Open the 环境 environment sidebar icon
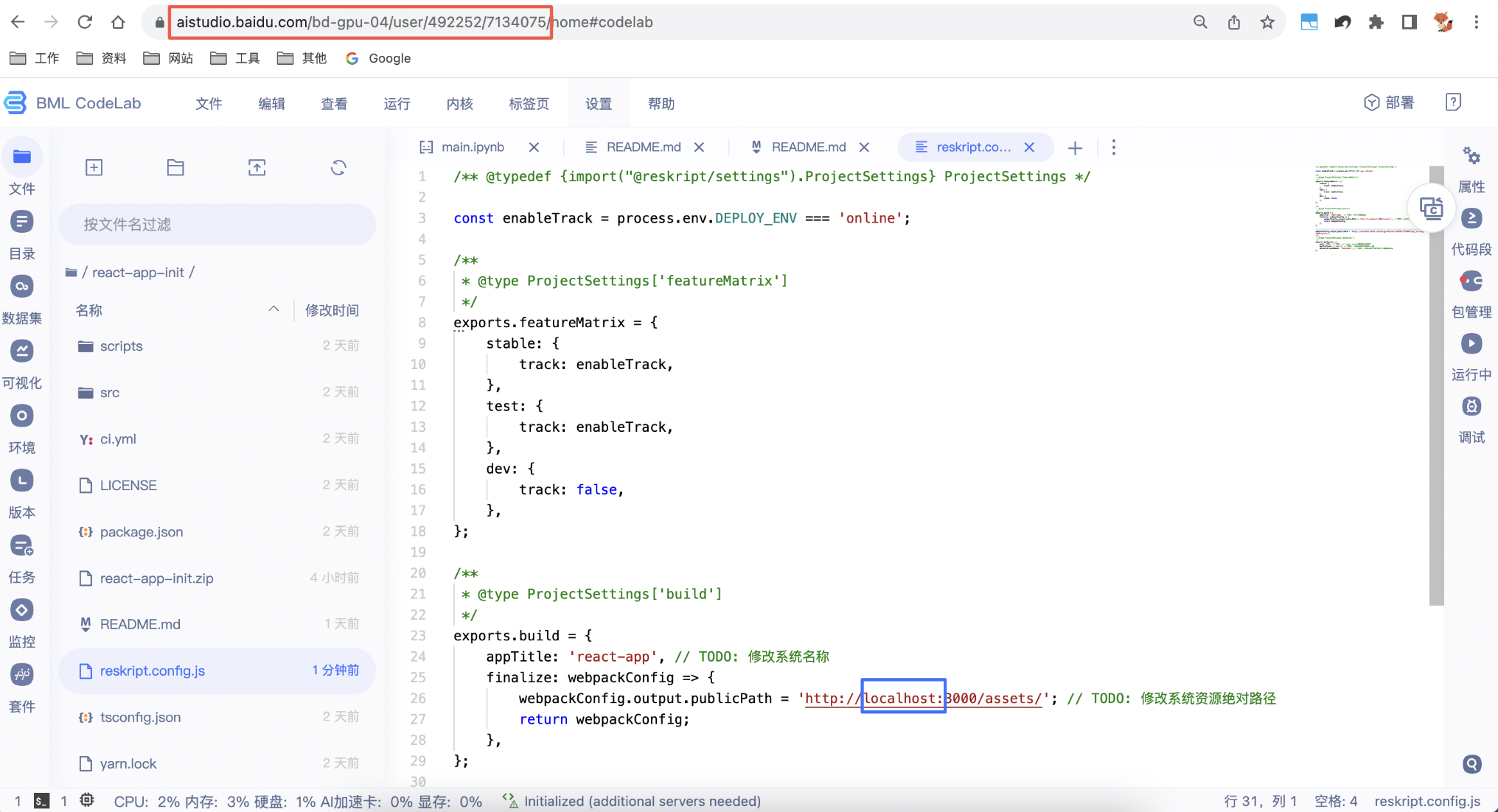The width and height of the screenshot is (1498, 812). tap(22, 416)
